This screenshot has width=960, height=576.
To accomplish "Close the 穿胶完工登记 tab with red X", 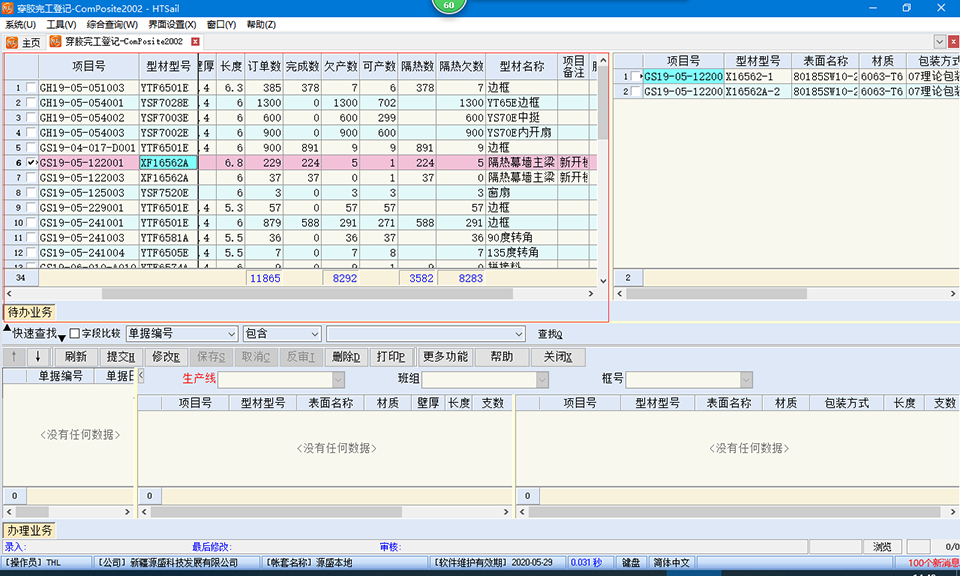I will [x=195, y=42].
